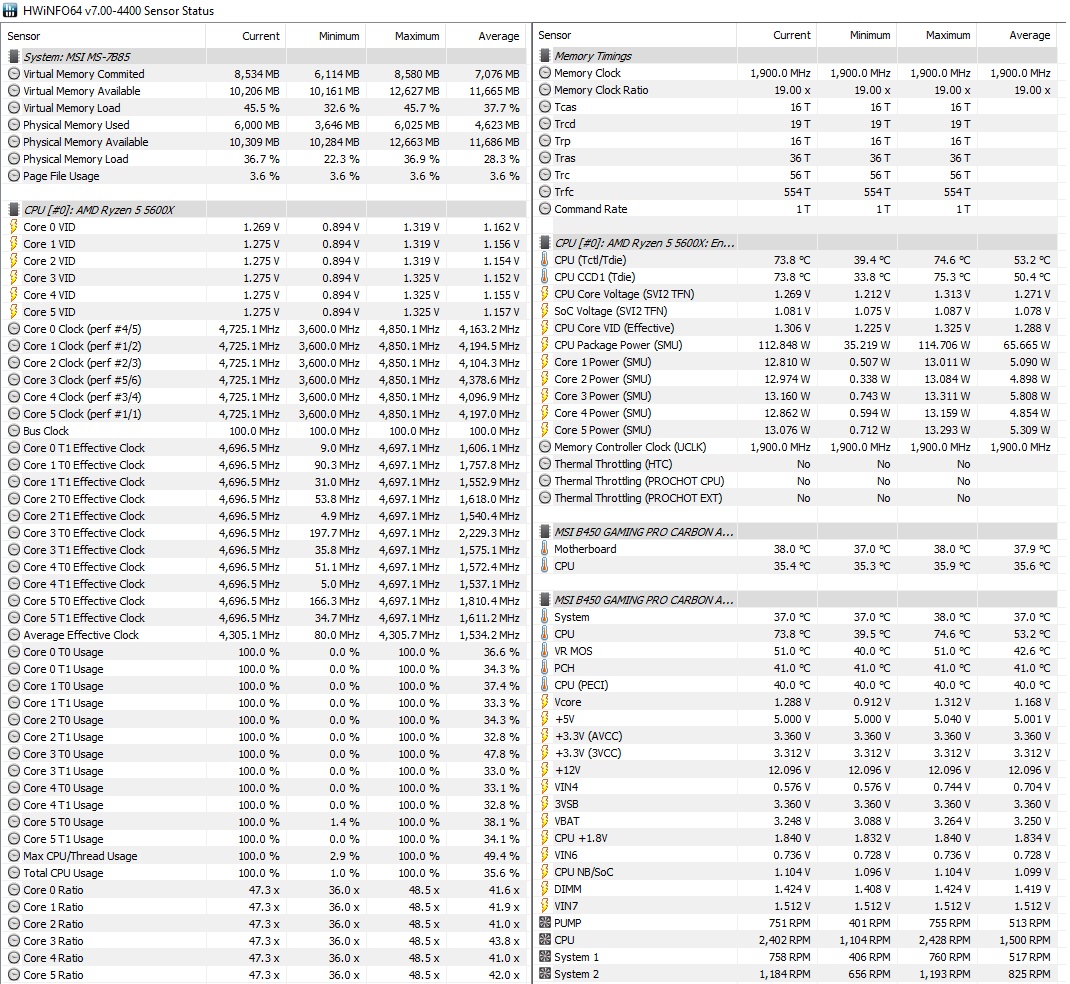This screenshot has height=984, width=1070.
Task: Select the Average Effective Clock row
Action: (265, 635)
